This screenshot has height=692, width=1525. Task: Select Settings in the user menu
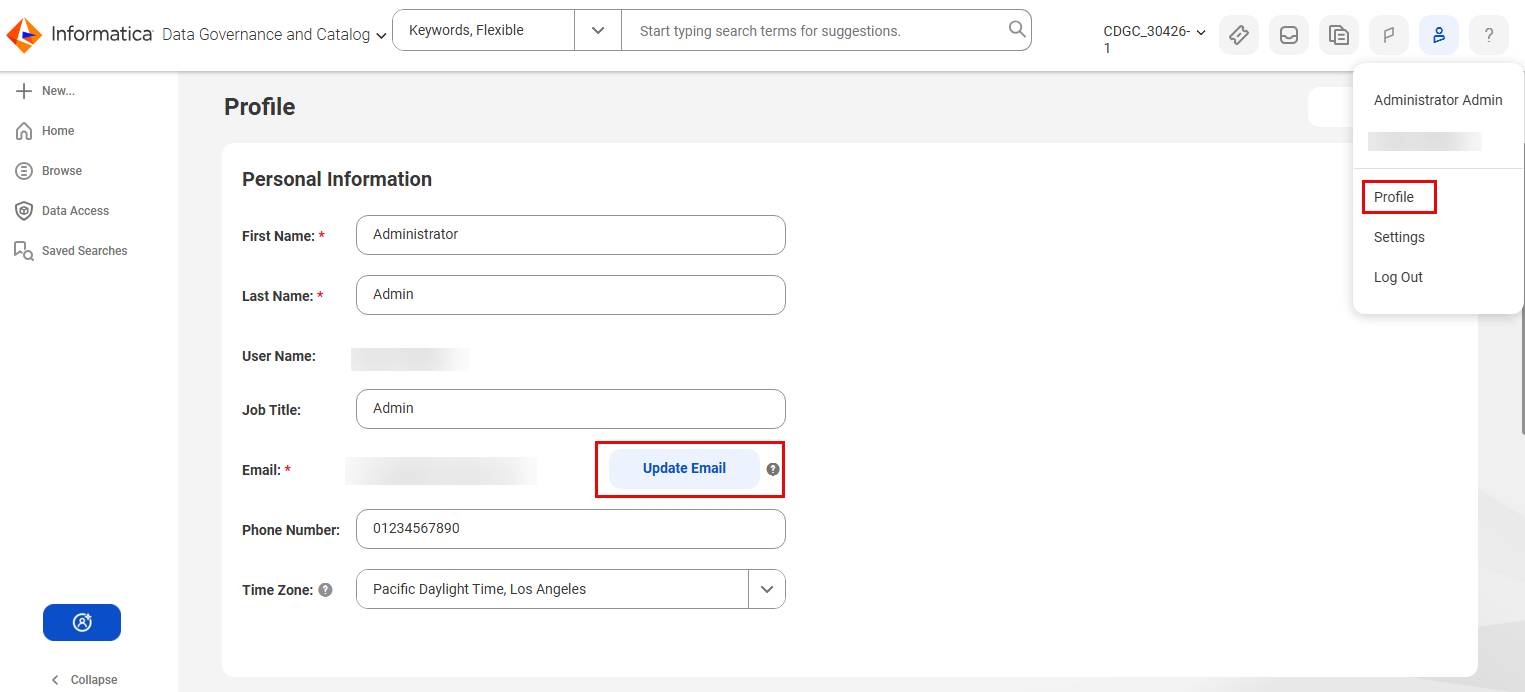point(1399,237)
